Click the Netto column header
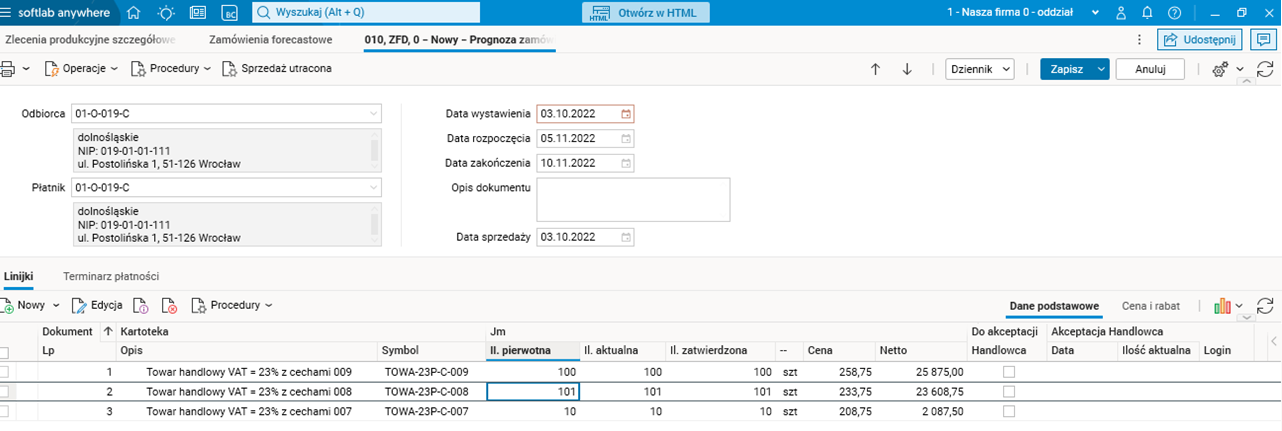Screen dimensions: 1282x431 click(920, 351)
